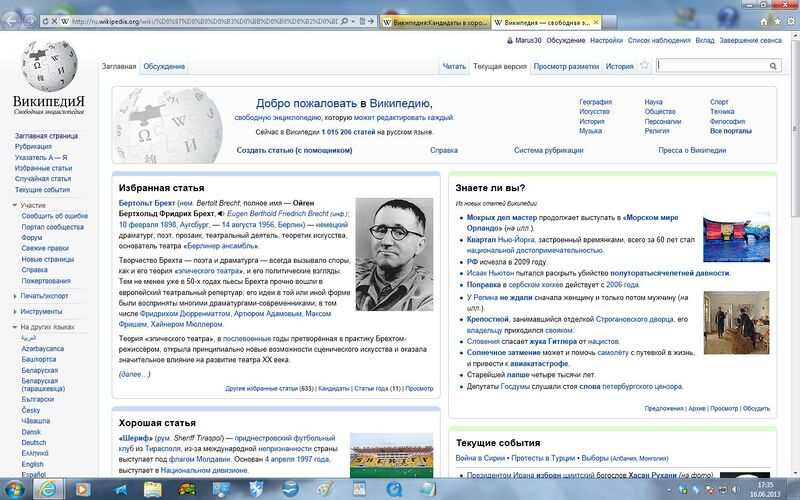Select the Читать view tab
Screen dimensions: 800x500
(x=454, y=66)
